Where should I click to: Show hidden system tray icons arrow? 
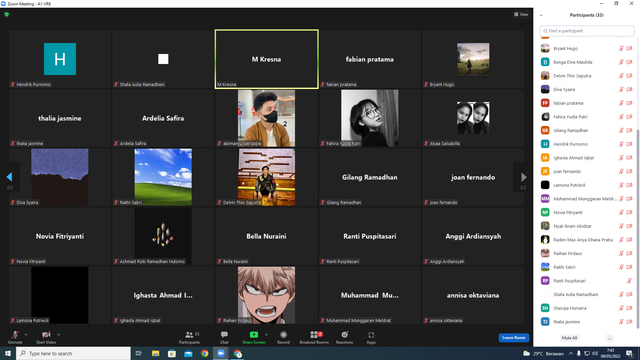click(x=571, y=353)
